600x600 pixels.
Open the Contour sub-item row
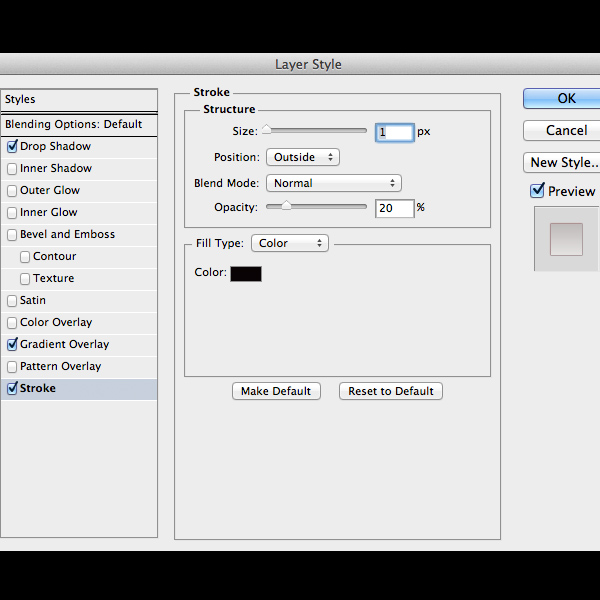pyautogui.click(x=79, y=257)
